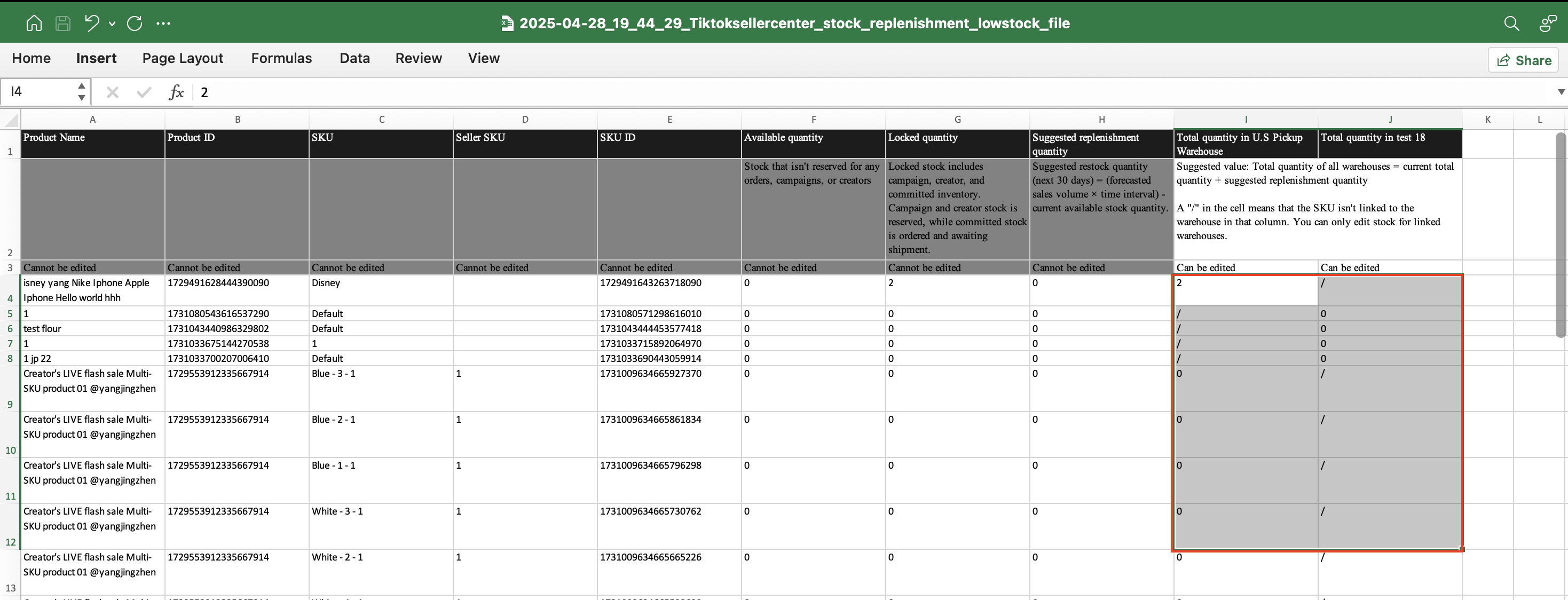Click the confirm entry checkmark icon
Image resolution: width=1568 pixels, height=600 pixels.
click(x=144, y=92)
